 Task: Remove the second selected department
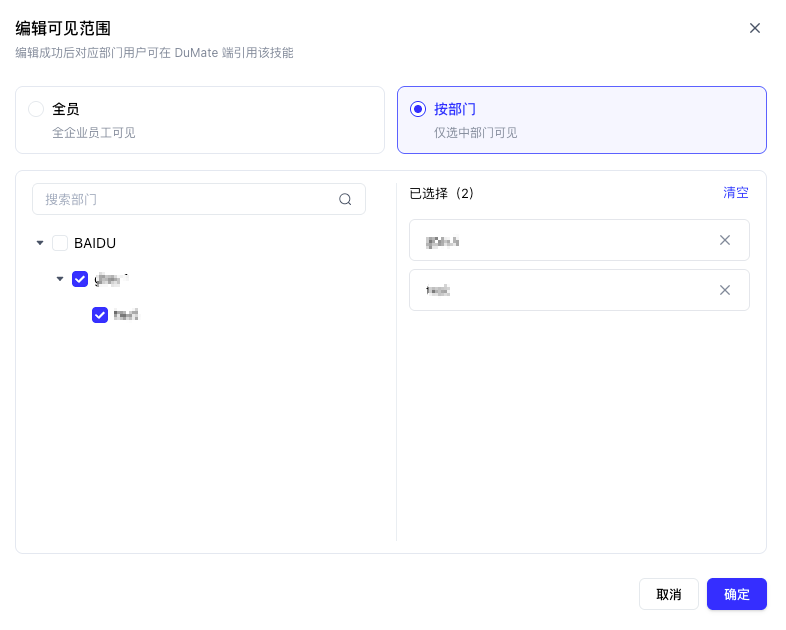725,290
